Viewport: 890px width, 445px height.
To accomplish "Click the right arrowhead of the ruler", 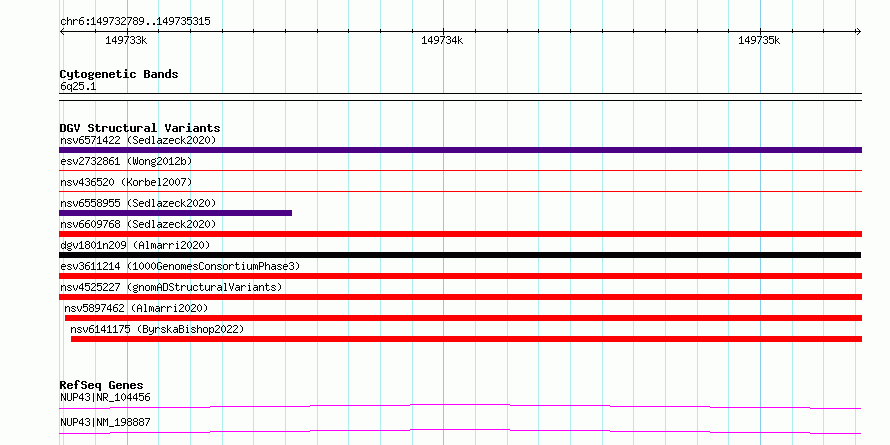I will pyautogui.click(x=858, y=31).
